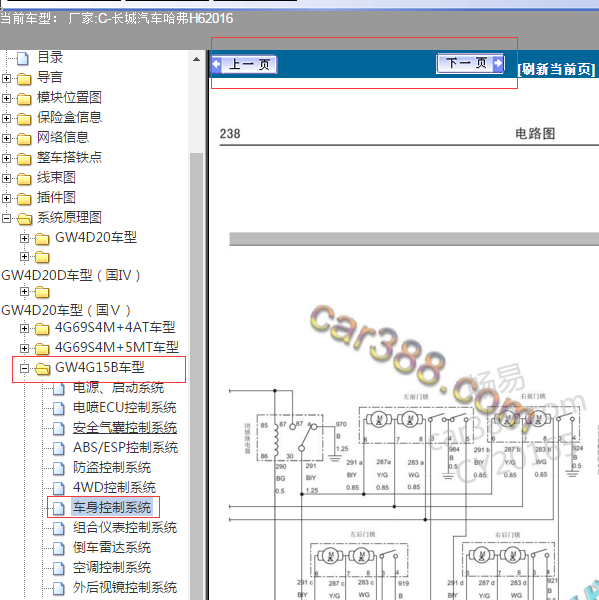Select the 网络信息 folder icon
Viewport: 599px width, 600px height.
tap(24, 139)
